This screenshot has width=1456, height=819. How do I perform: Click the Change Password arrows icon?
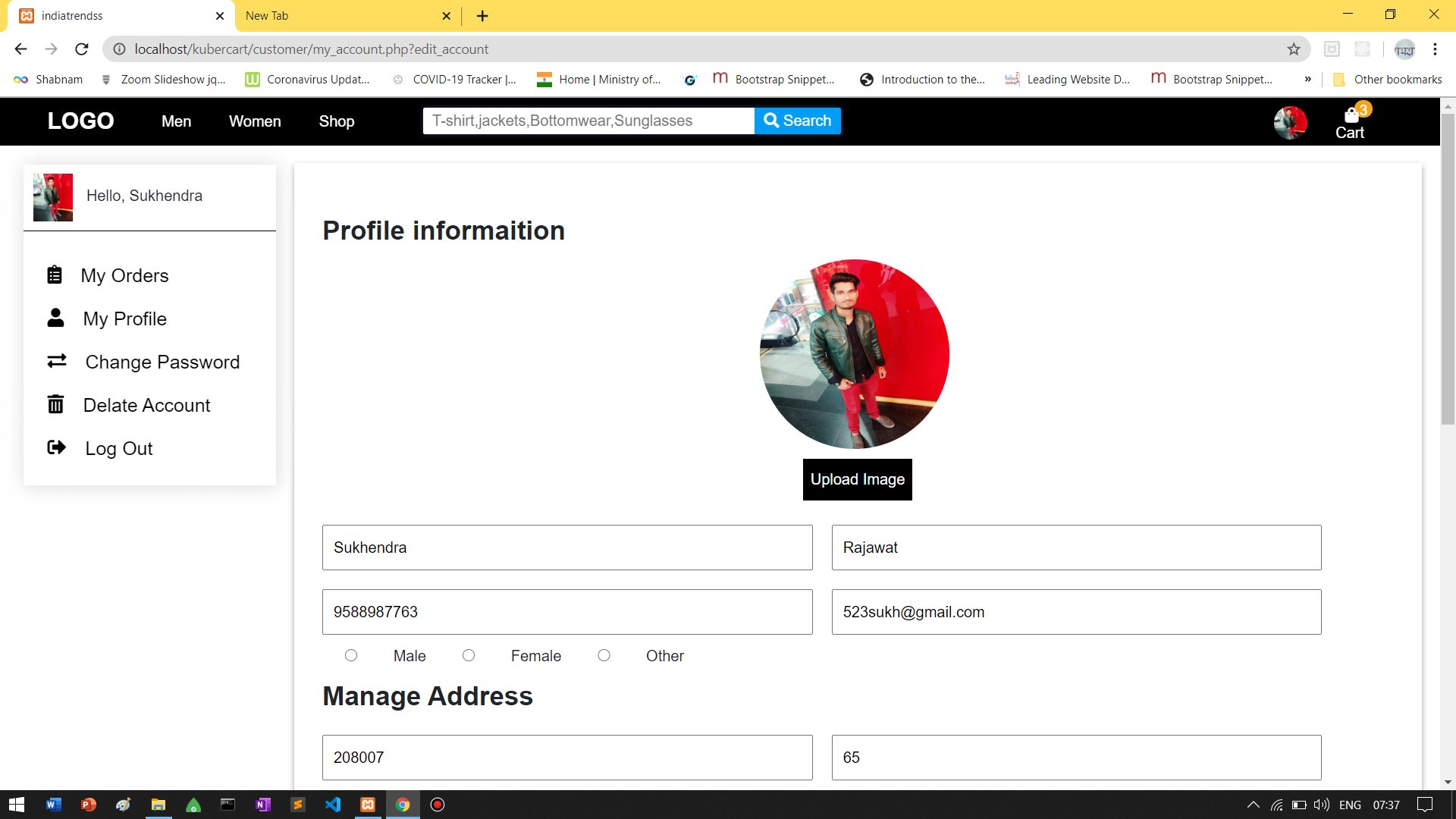tap(57, 361)
